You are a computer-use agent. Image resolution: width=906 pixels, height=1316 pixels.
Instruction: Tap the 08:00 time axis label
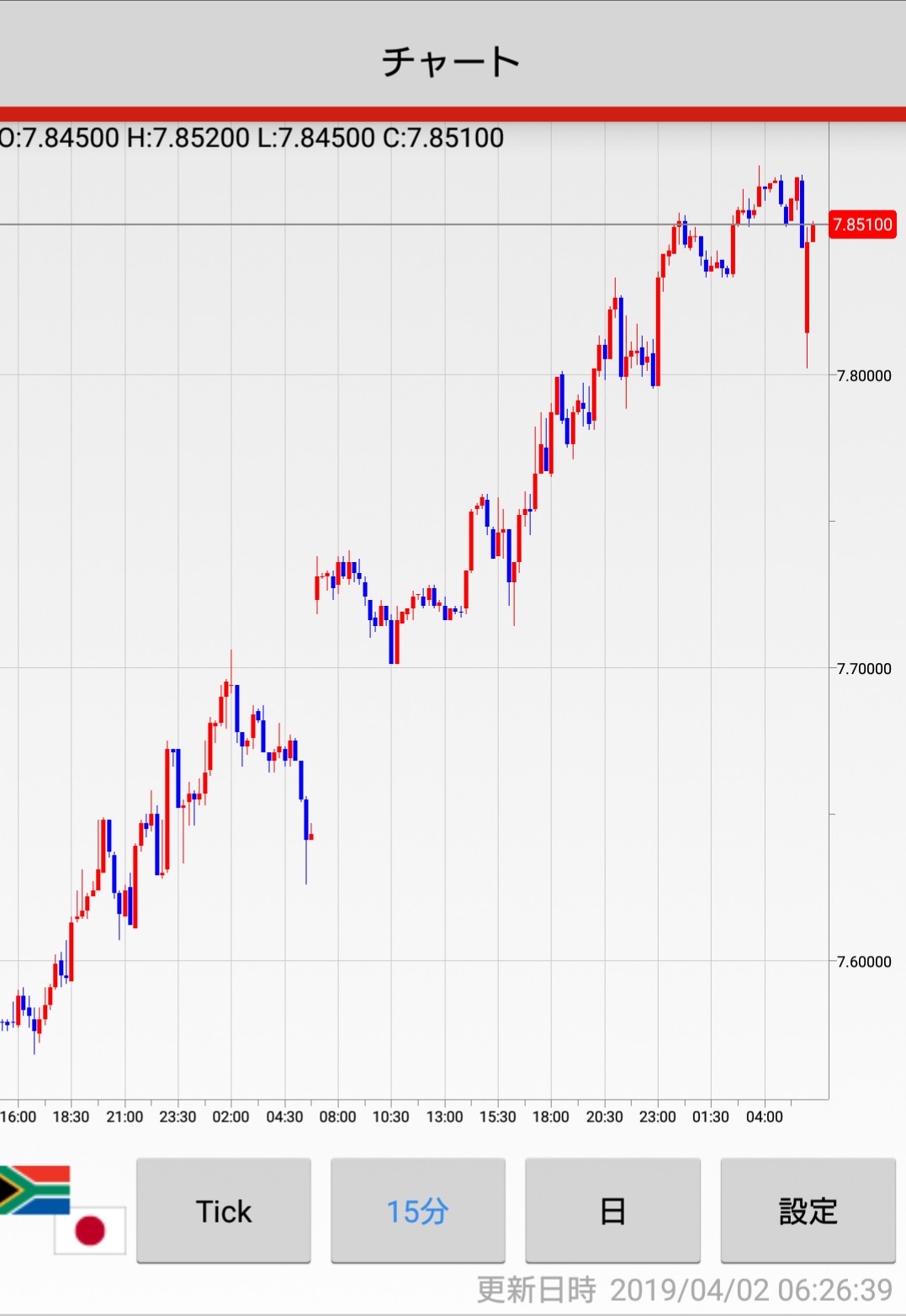[x=337, y=1117]
